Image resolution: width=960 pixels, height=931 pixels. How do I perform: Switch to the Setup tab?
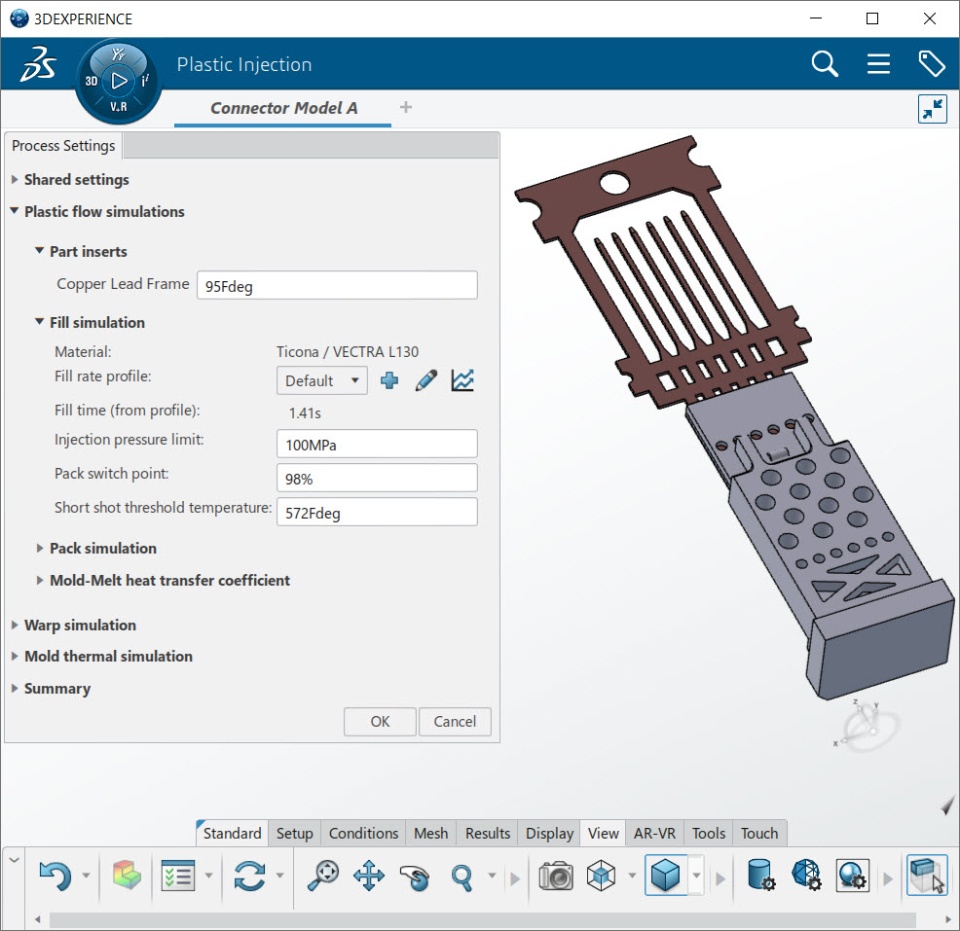coord(294,833)
